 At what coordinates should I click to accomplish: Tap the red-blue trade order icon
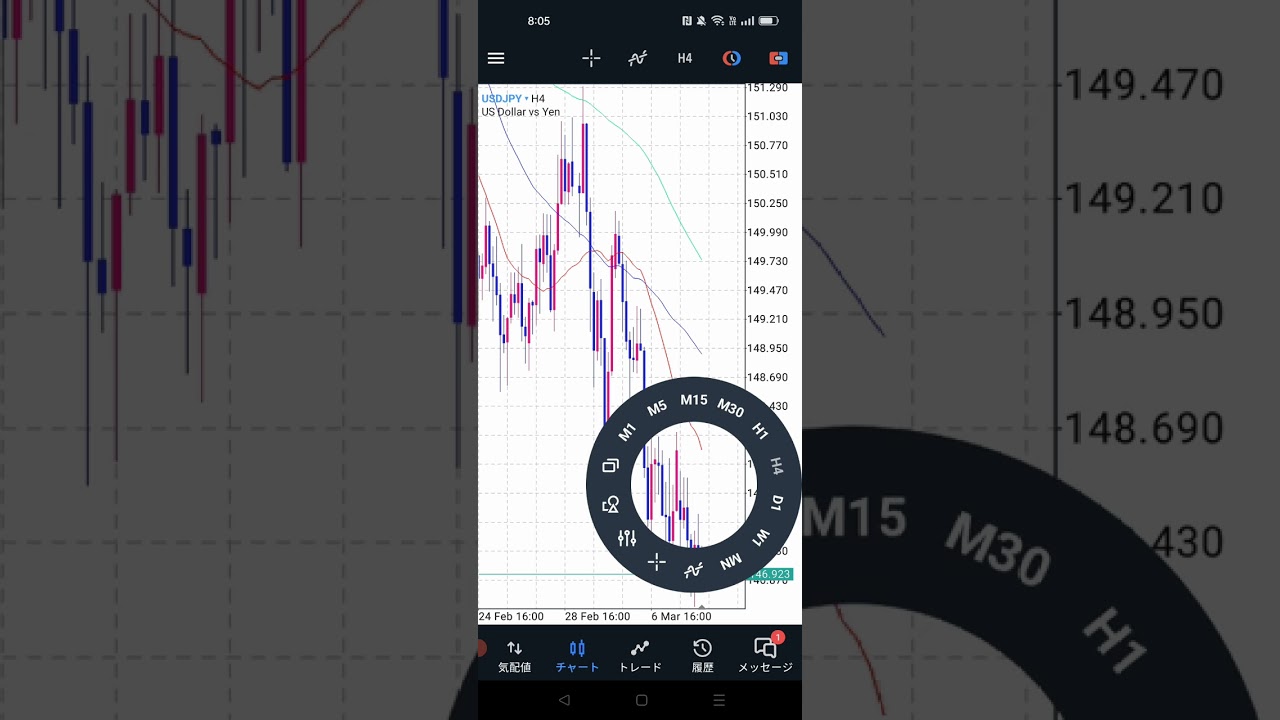[778, 58]
